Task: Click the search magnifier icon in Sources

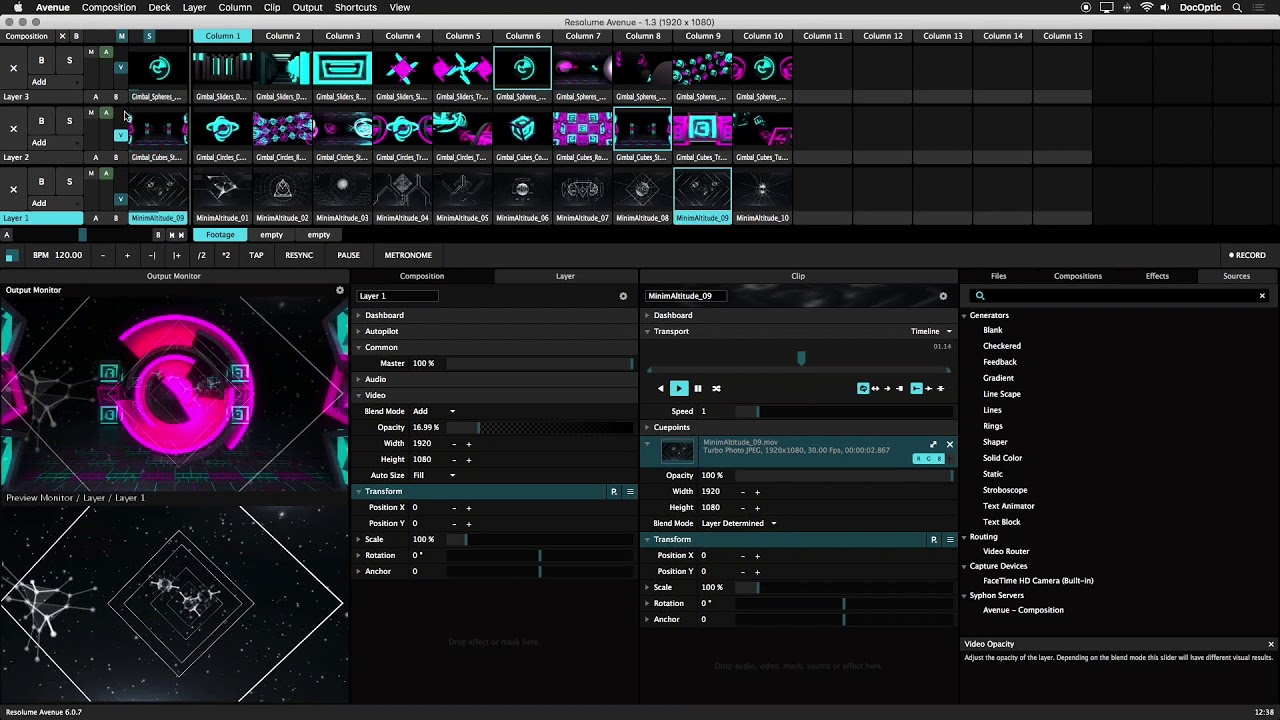Action: click(980, 296)
